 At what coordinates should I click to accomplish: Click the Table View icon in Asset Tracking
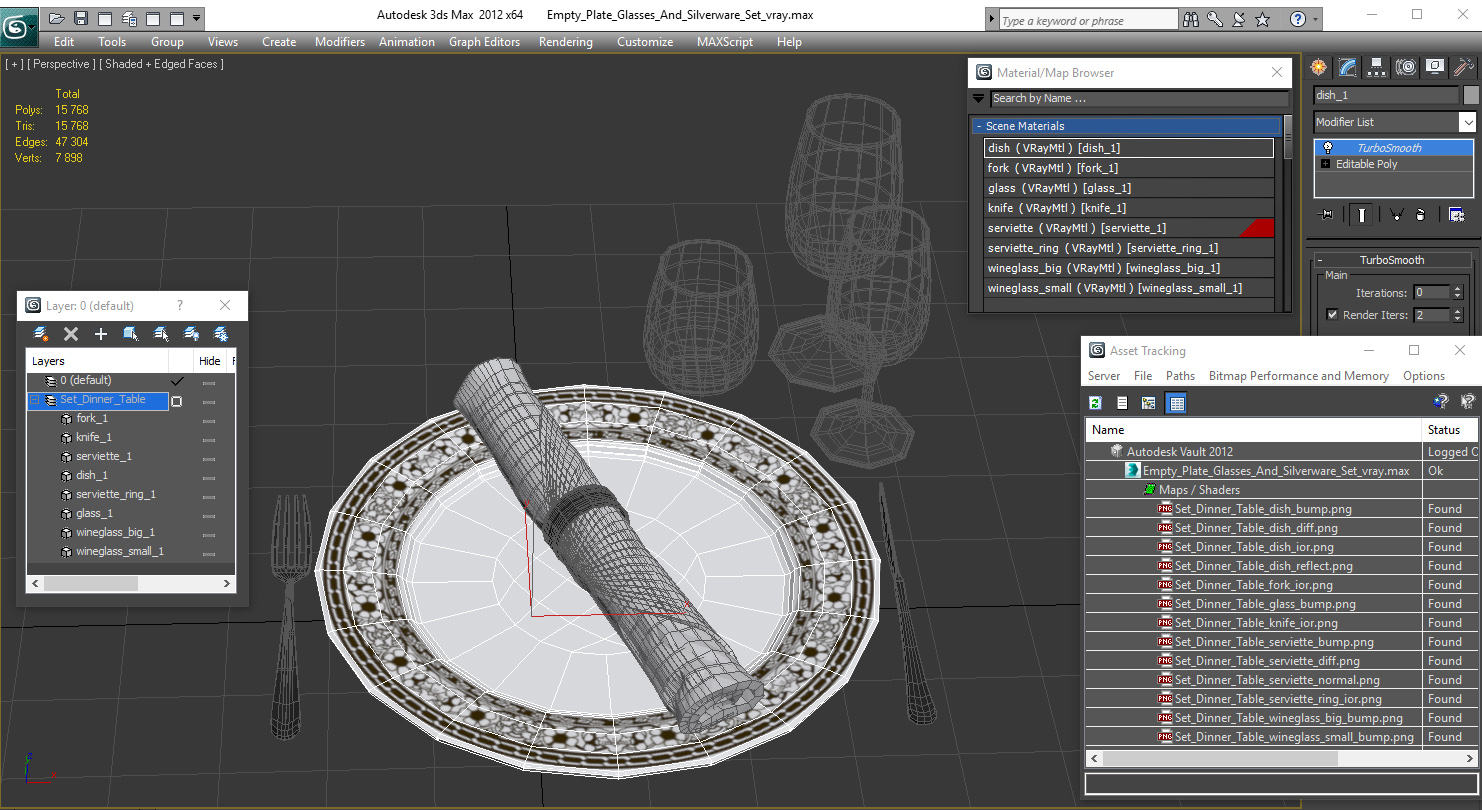point(1176,403)
